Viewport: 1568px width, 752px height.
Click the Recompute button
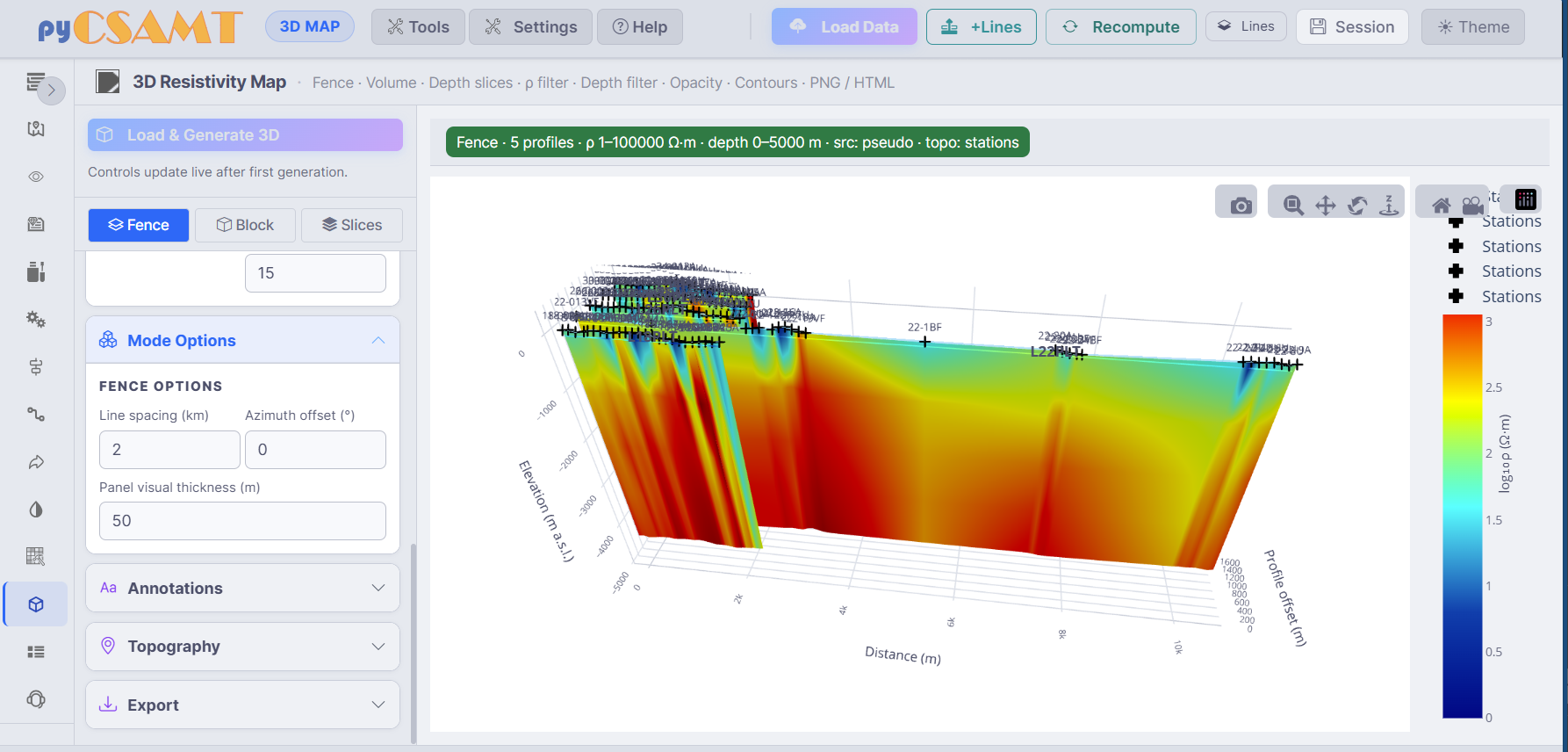[1121, 27]
